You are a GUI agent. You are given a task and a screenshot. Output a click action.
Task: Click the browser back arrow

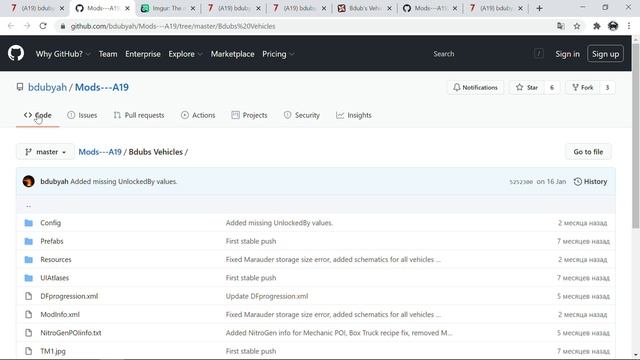pos(11,26)
